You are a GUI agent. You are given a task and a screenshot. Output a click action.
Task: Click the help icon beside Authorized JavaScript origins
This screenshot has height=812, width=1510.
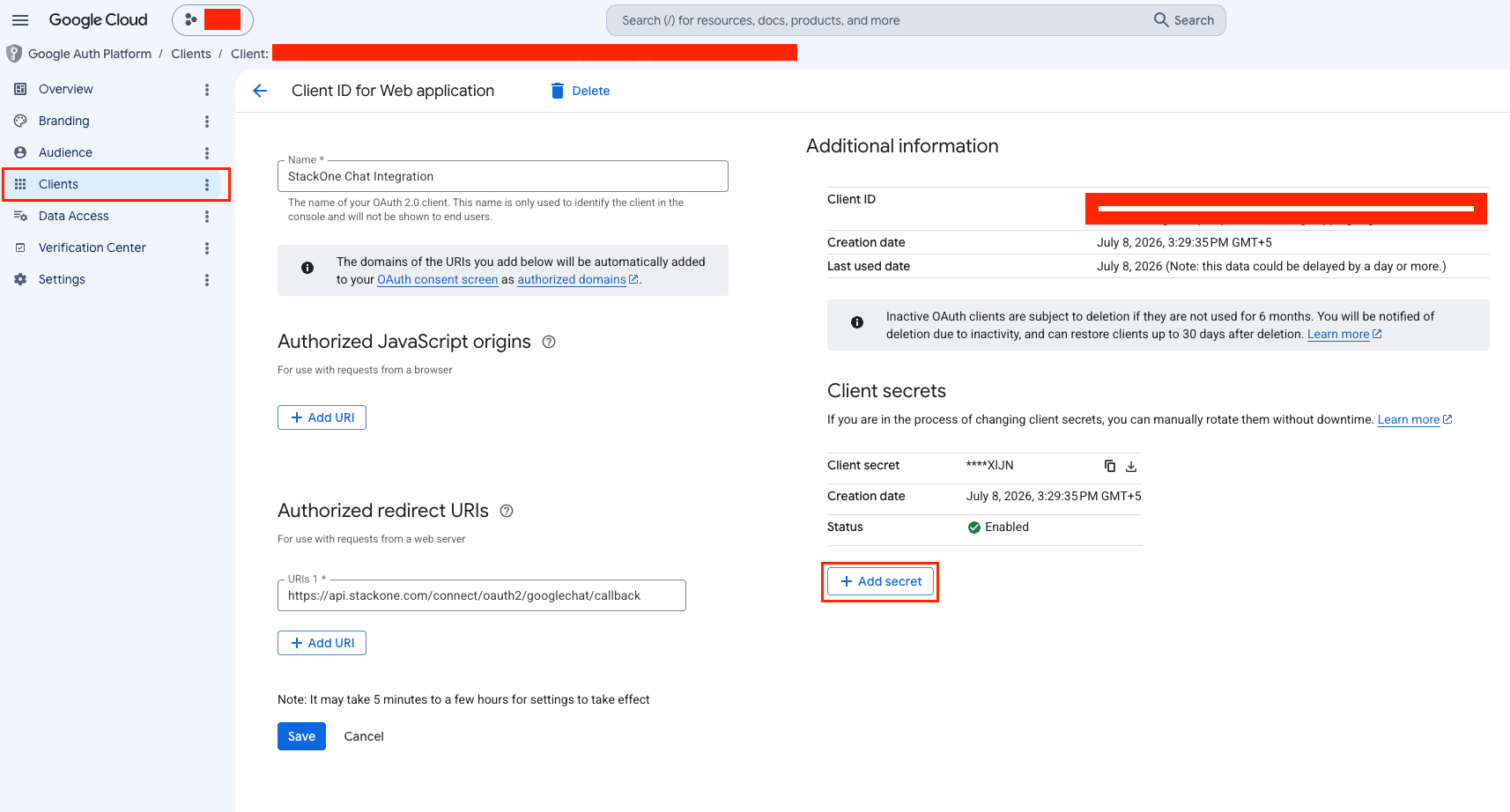click(x=549, y=342)
